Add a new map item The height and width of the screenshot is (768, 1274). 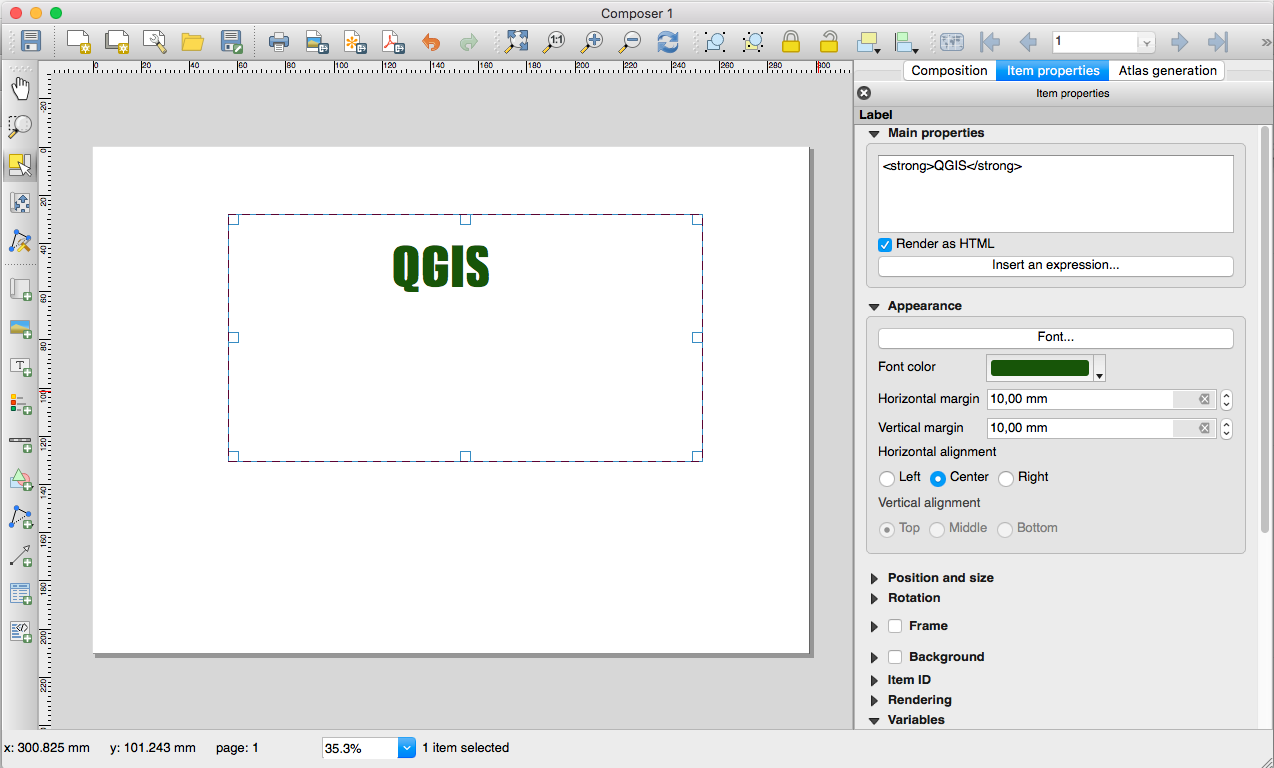[20, 290]
